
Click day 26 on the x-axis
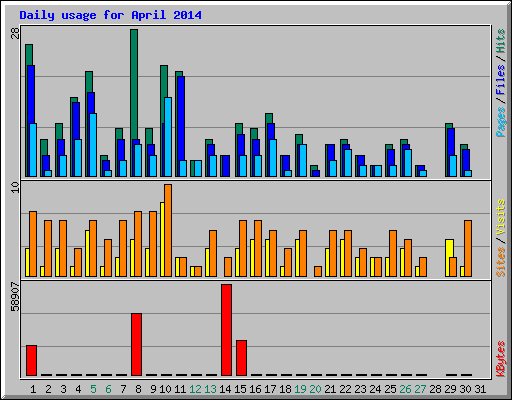[405, 389]
